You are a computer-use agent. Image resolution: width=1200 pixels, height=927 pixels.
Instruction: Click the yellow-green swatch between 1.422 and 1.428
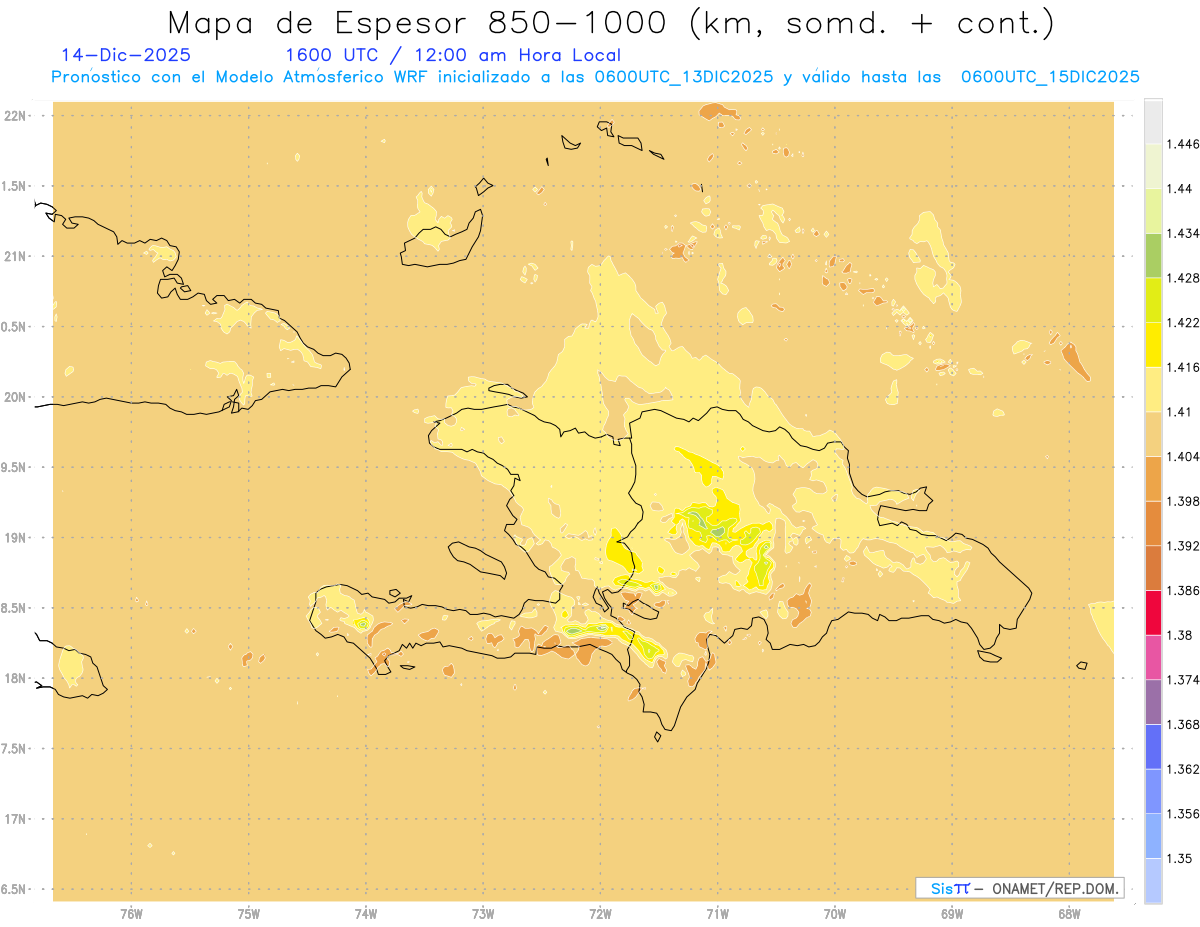(x=1154, y=299)
